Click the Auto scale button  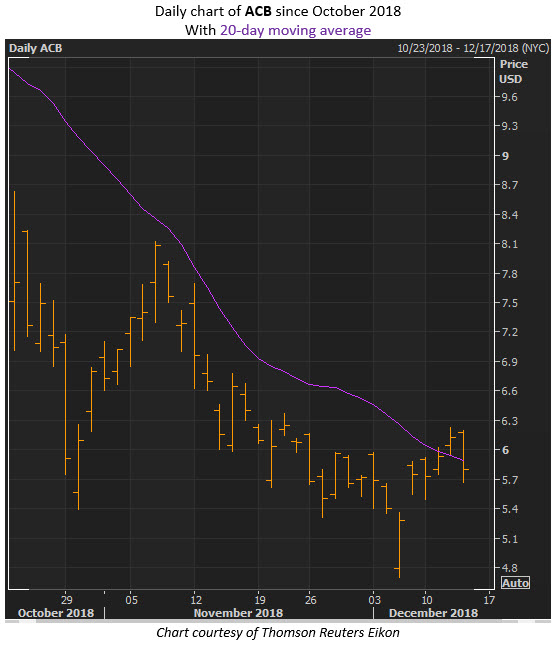point(515,583)
